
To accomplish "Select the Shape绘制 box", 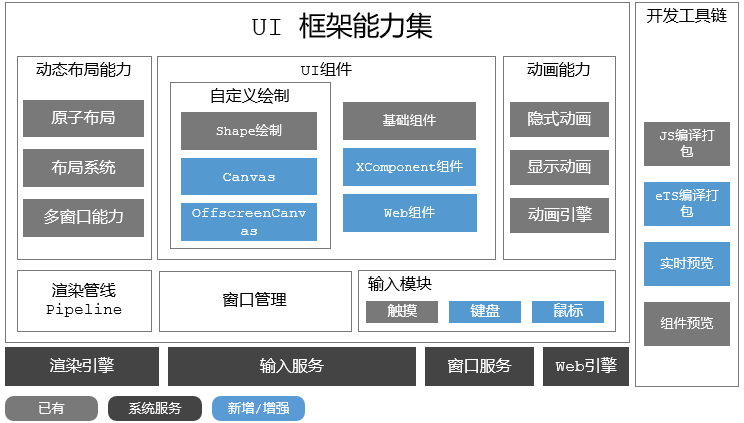I will [x=248, y=131].
